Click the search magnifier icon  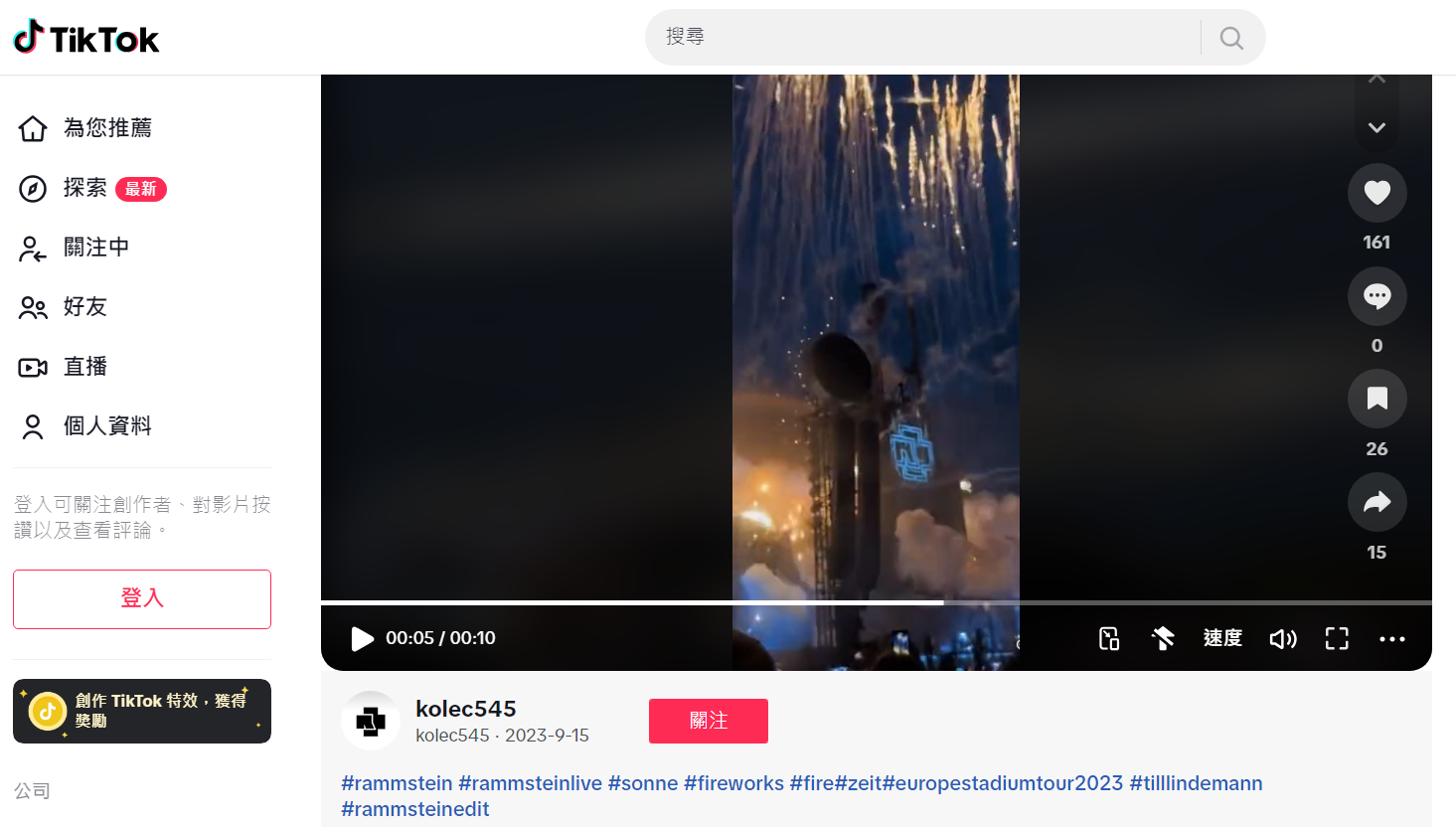coord(1231,38)
